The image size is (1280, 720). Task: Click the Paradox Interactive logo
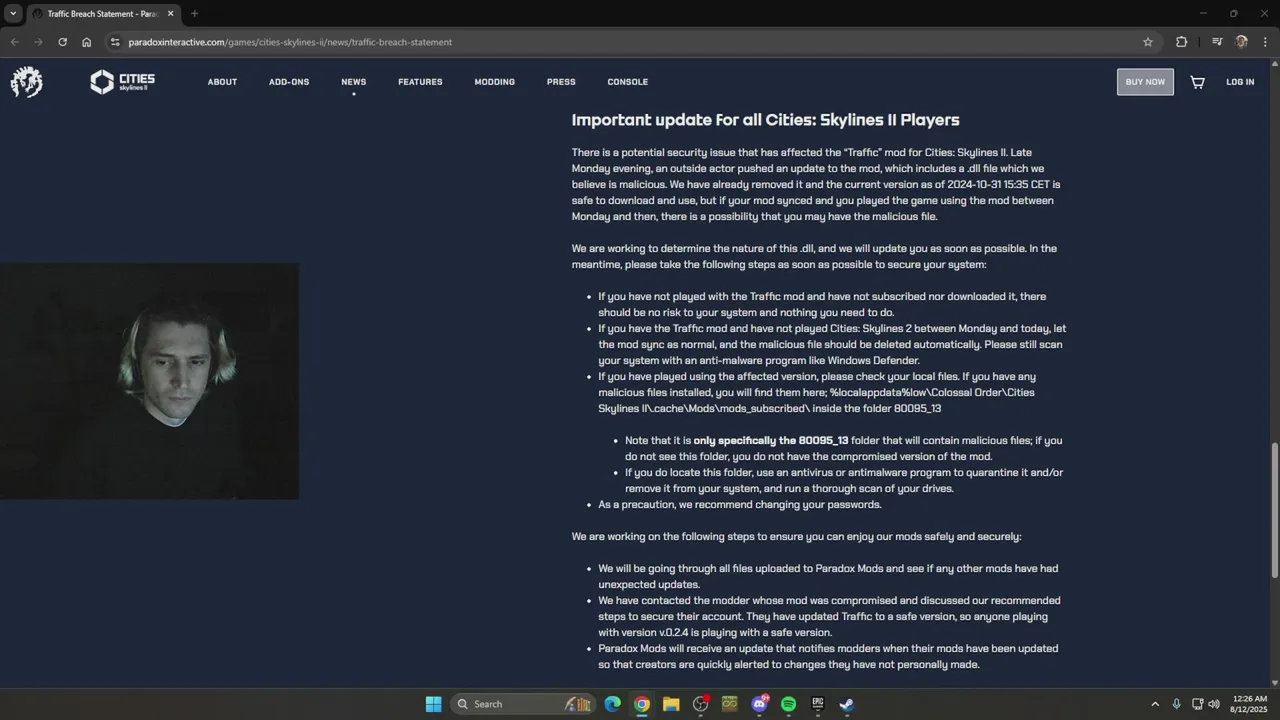[x=27, y=82]
